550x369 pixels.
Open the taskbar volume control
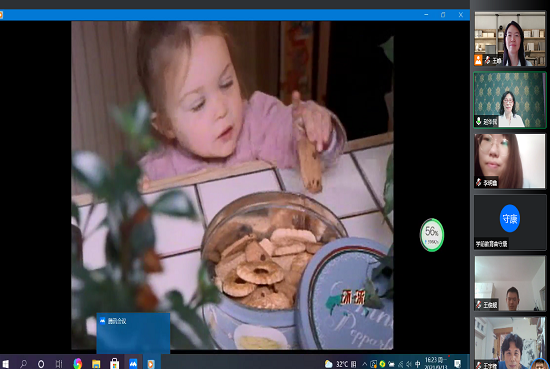tap(409, 364)
